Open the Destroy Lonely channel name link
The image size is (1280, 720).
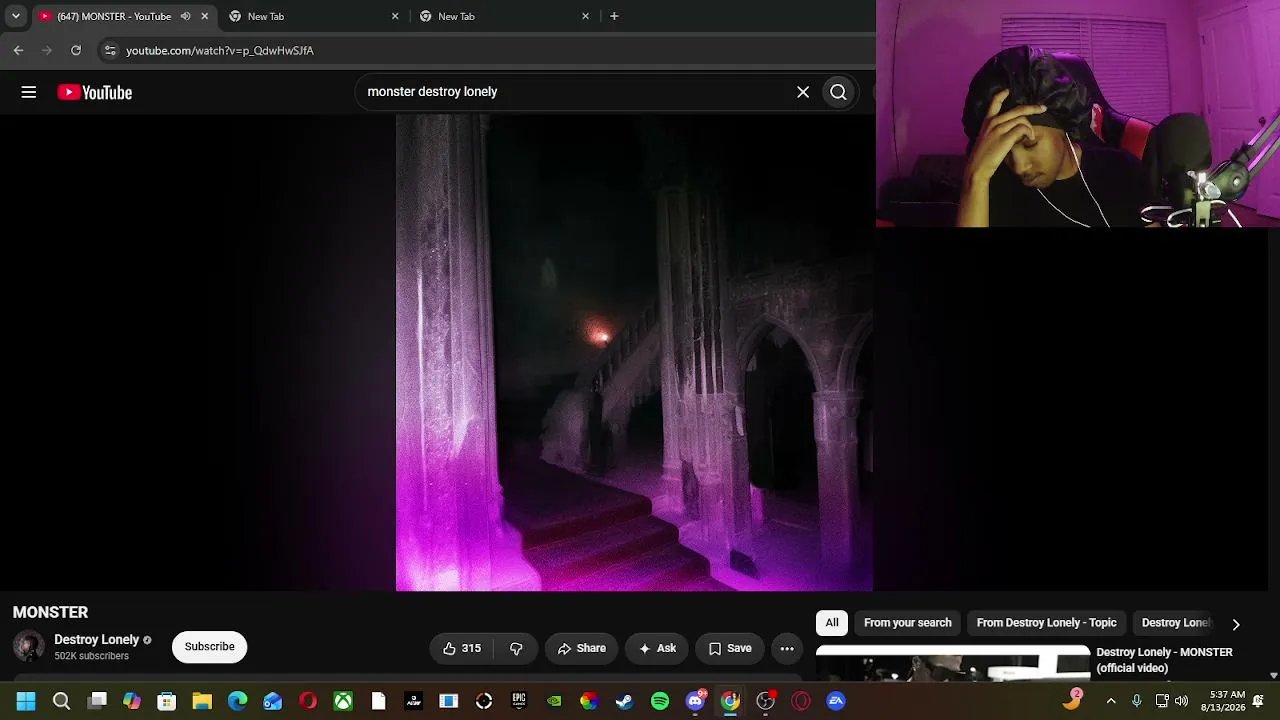97,640
